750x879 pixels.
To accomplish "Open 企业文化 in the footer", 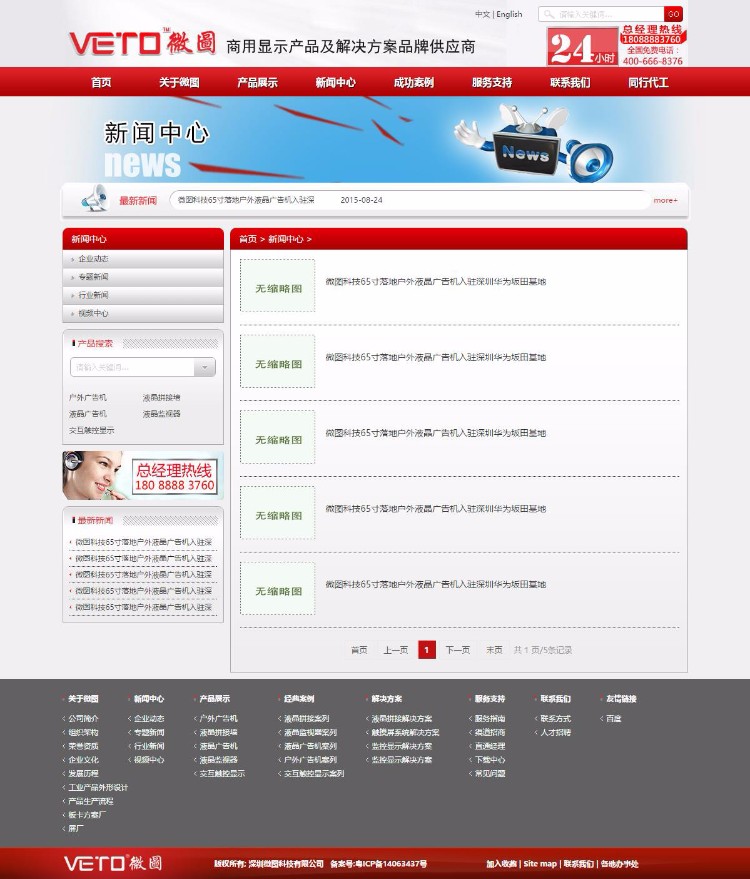I will tap(84, 760).
